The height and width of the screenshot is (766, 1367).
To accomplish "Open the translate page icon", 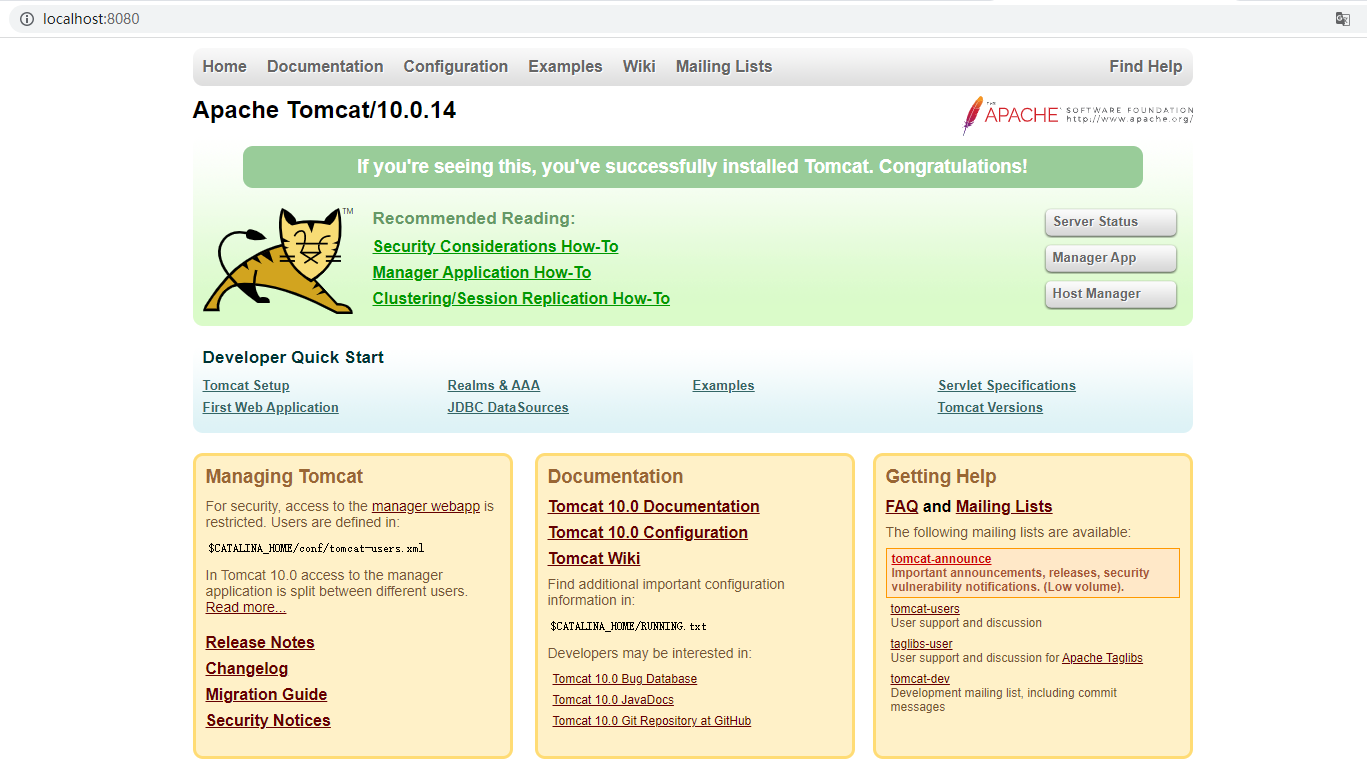I will pos(1343,19).
